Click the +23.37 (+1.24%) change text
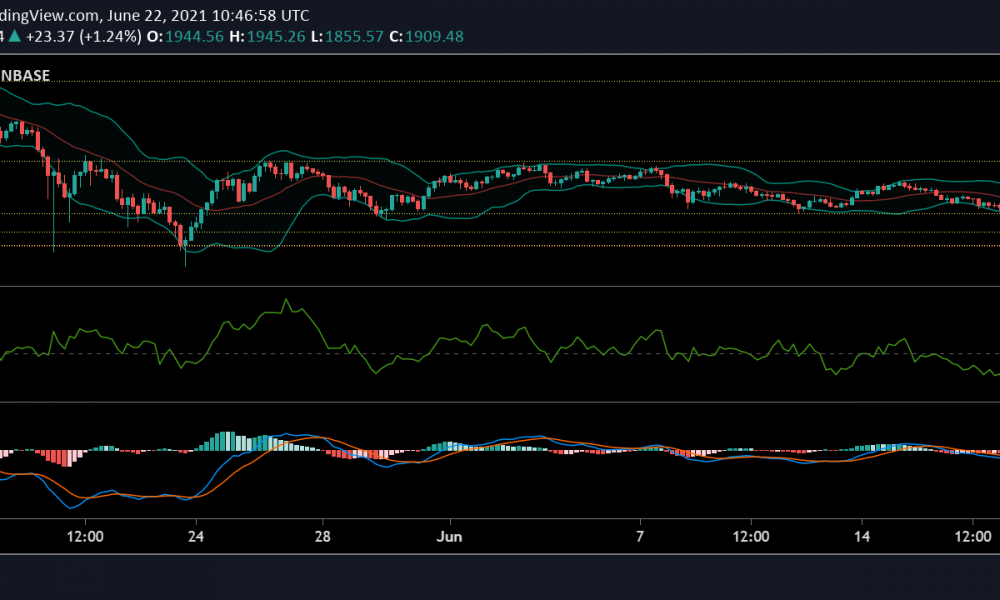 coord(84,36)
